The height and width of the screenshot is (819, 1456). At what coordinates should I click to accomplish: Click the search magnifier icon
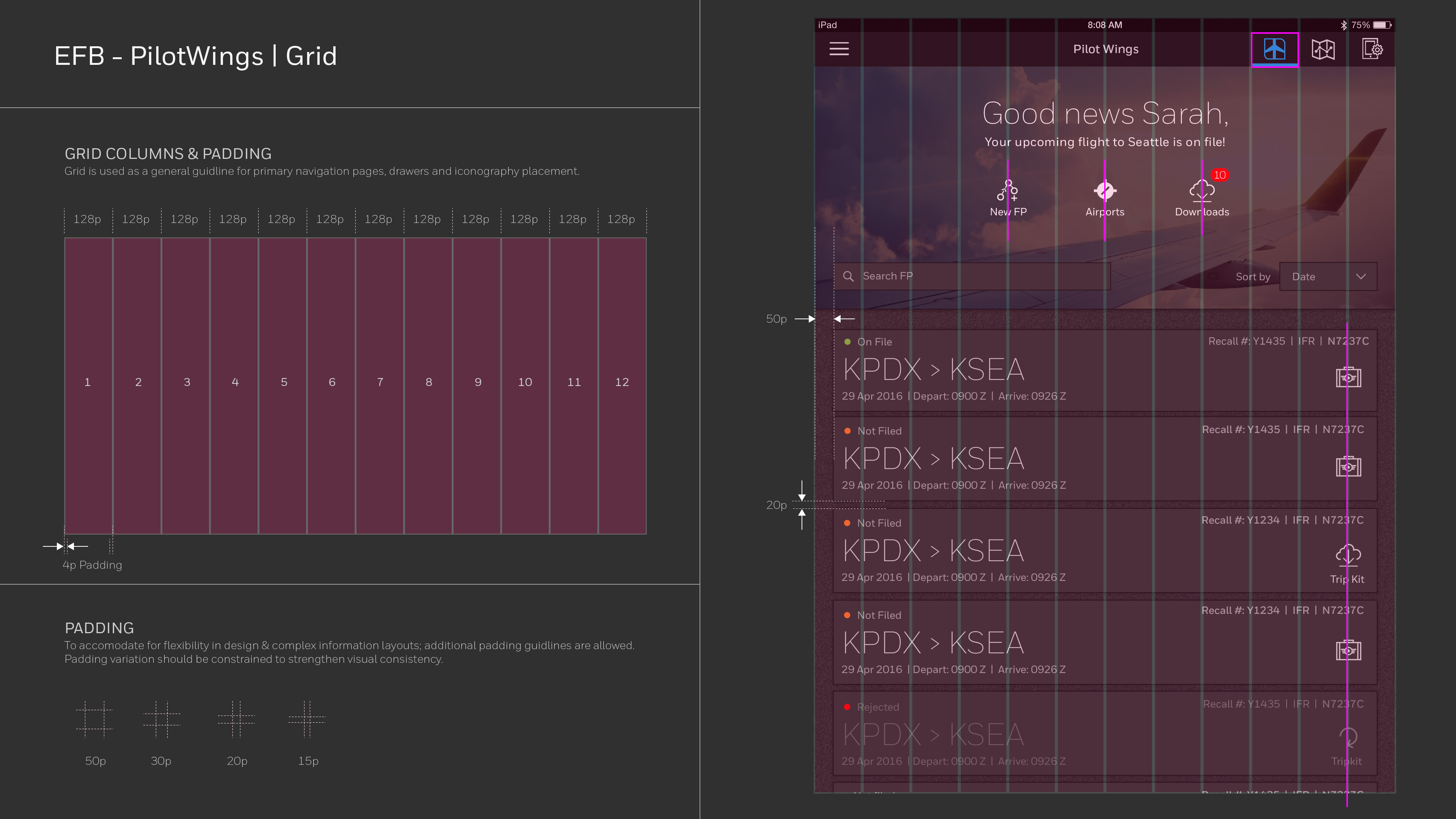click(849, 276)
